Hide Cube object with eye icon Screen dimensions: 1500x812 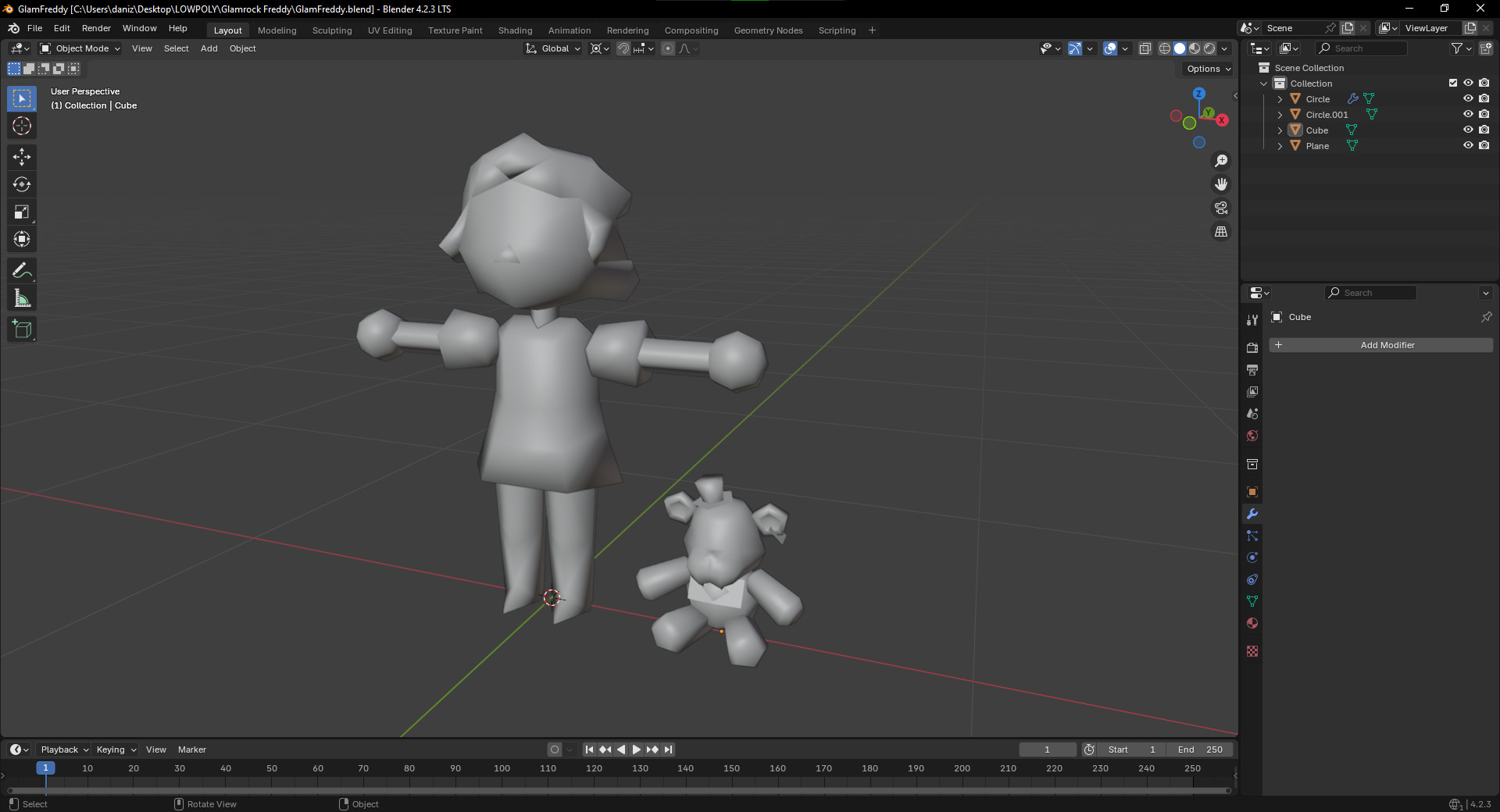[1468, 130]
